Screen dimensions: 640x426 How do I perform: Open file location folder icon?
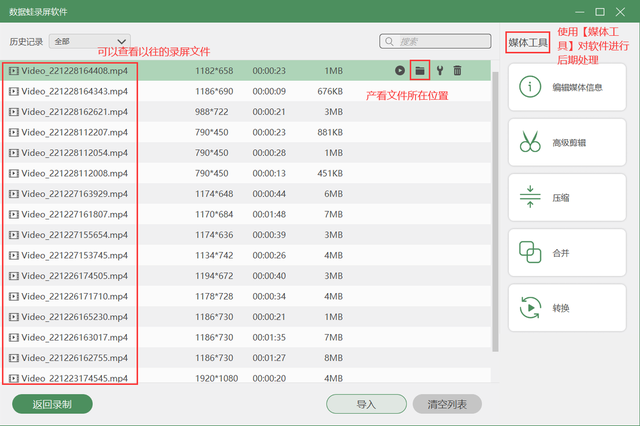[x=420, y=71]
